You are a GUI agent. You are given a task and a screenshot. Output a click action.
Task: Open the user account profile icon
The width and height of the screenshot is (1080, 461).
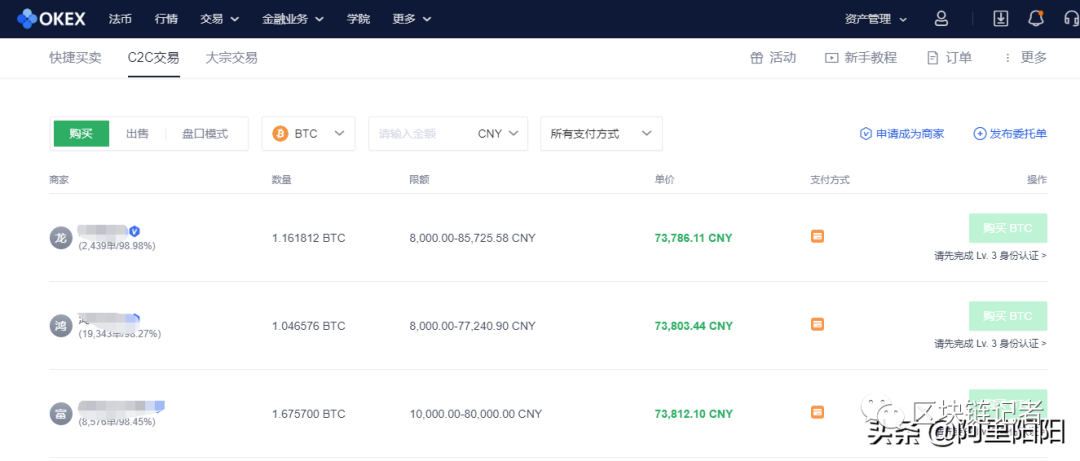click(941, 19)
